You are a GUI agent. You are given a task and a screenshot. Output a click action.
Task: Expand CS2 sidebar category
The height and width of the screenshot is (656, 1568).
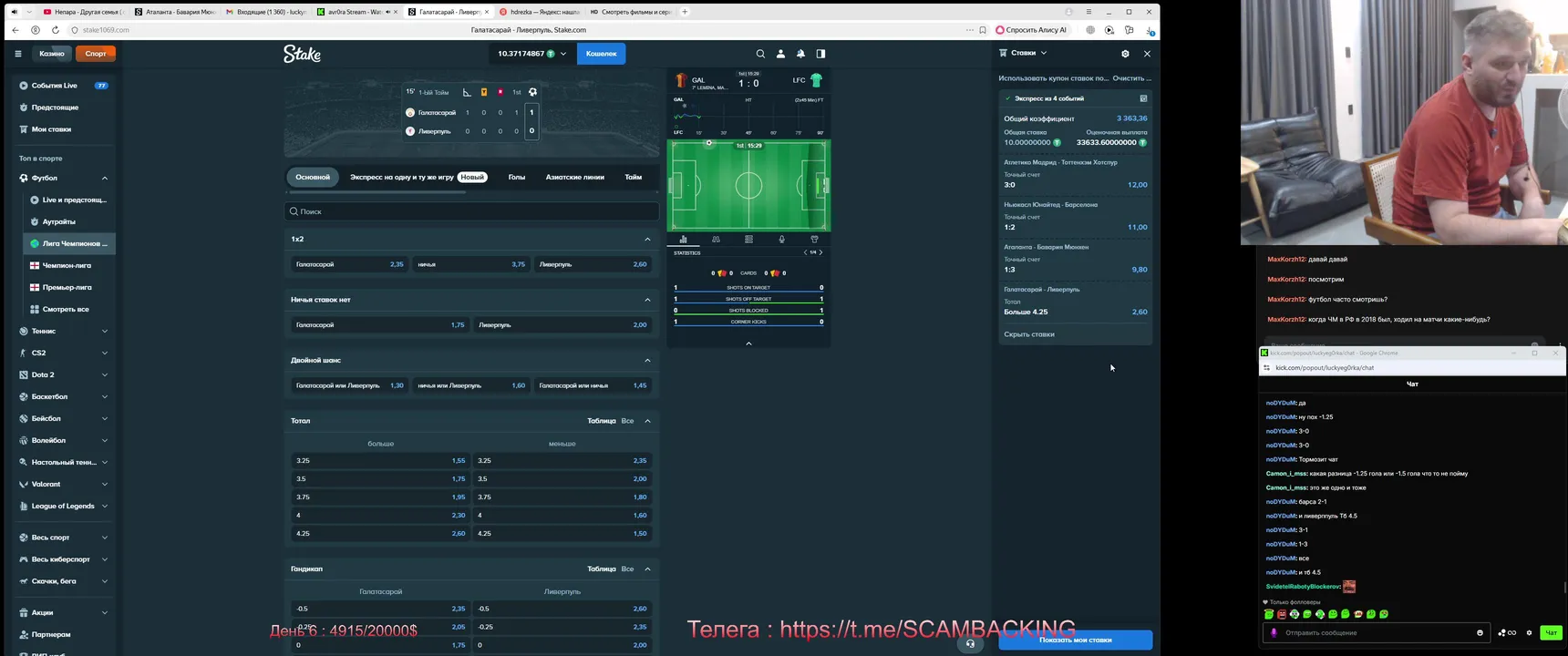[x=104, y=353]
